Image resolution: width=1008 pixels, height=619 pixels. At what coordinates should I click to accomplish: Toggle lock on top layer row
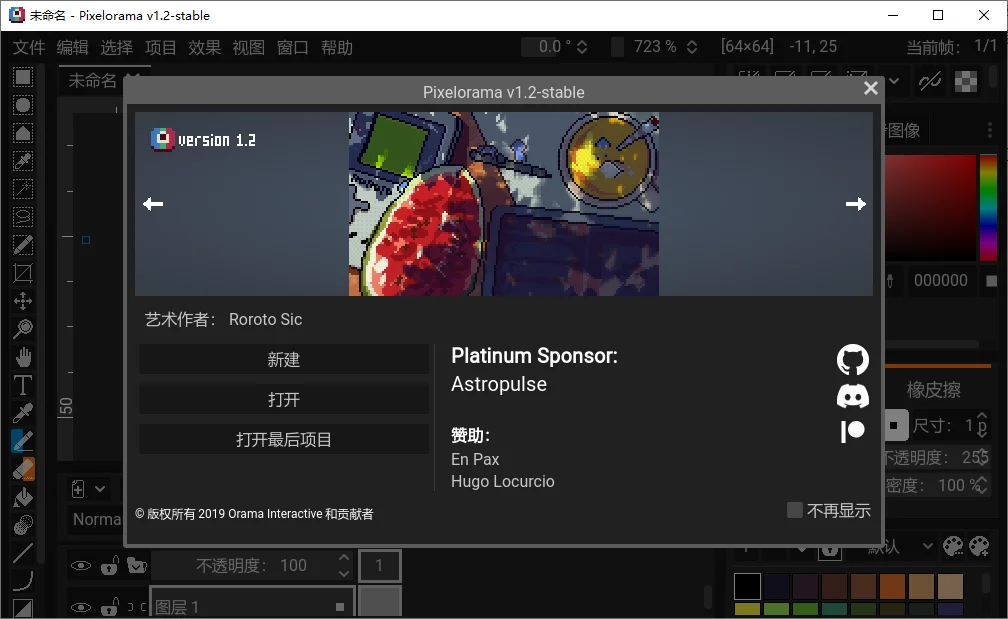[x=109, y=566]
